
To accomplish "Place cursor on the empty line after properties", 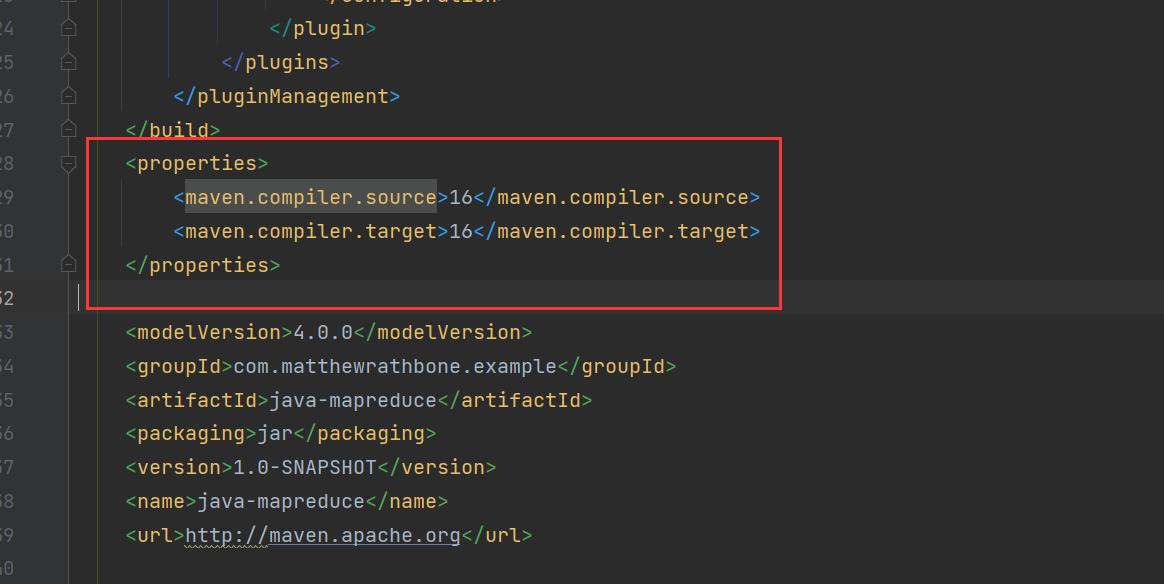I will click(x=400, y=298).
